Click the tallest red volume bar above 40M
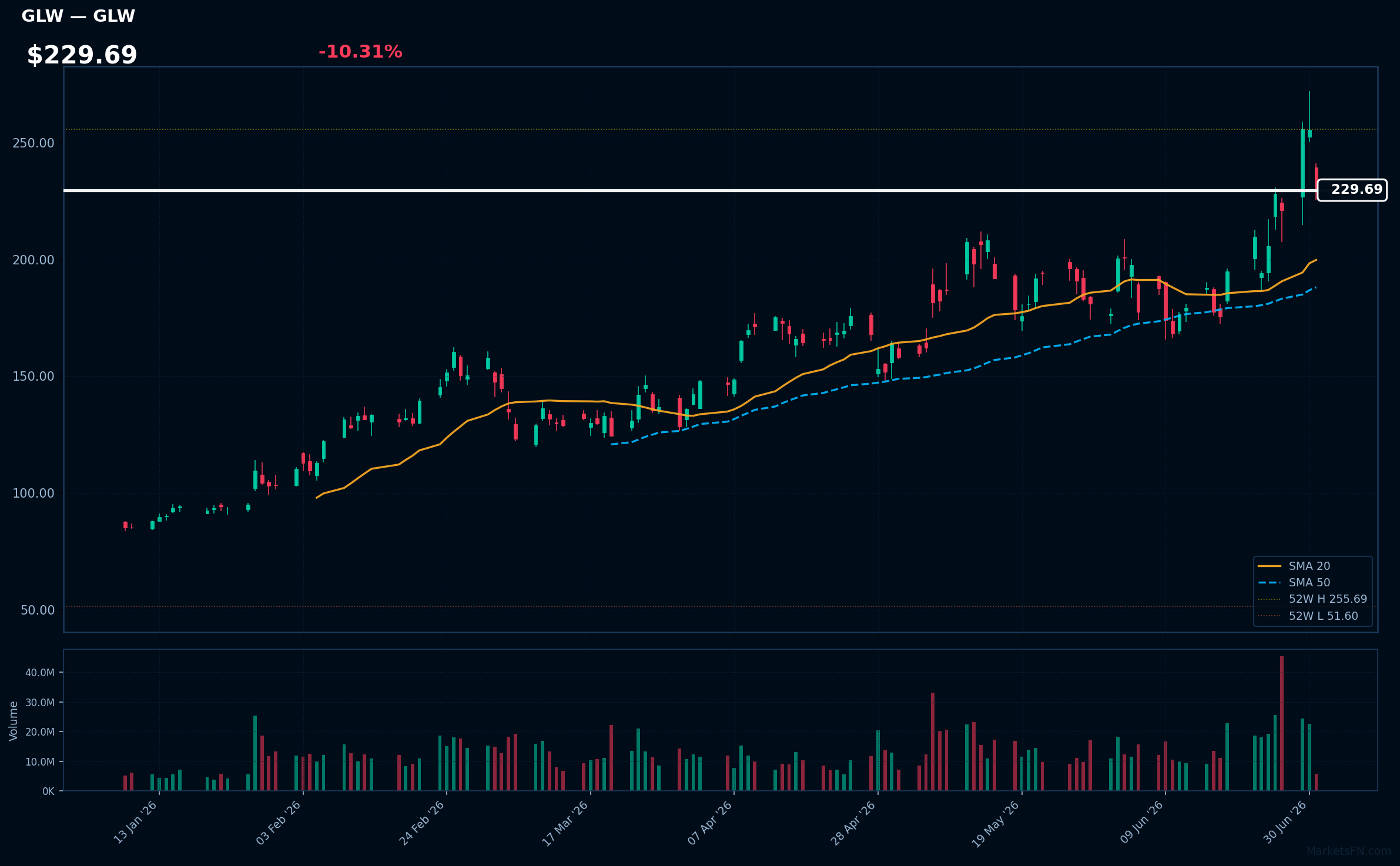The width and height of the screenshot is (1400, 866). click(x=1282, y=723)
